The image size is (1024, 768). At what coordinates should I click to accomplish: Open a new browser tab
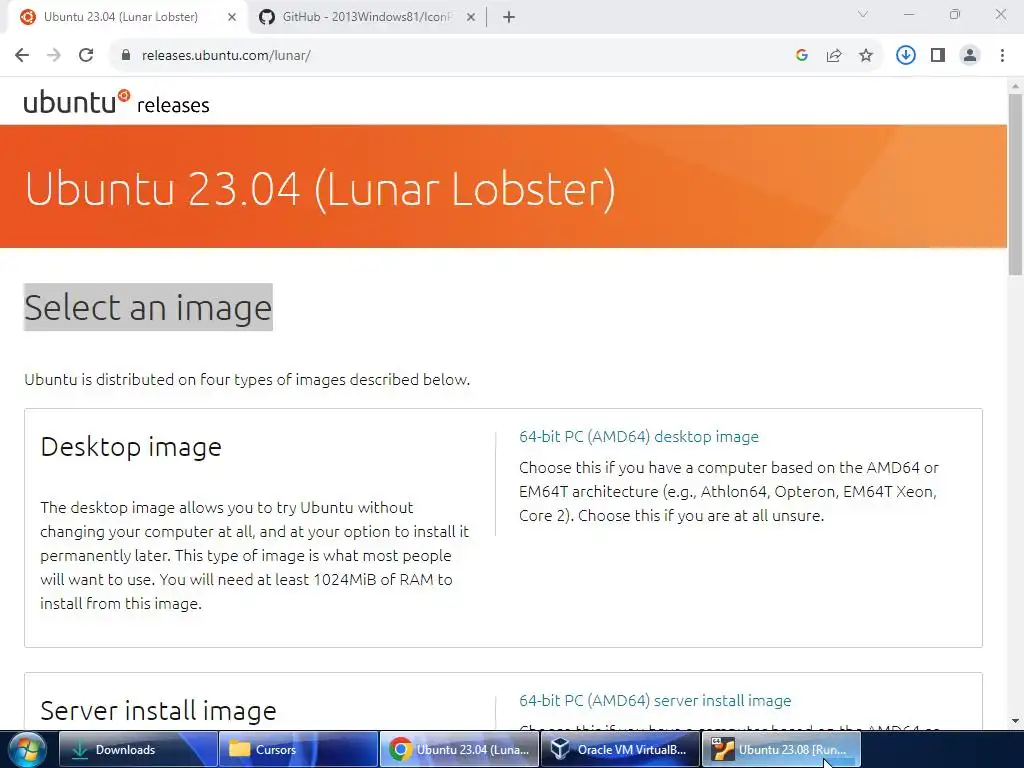[509, 17]
